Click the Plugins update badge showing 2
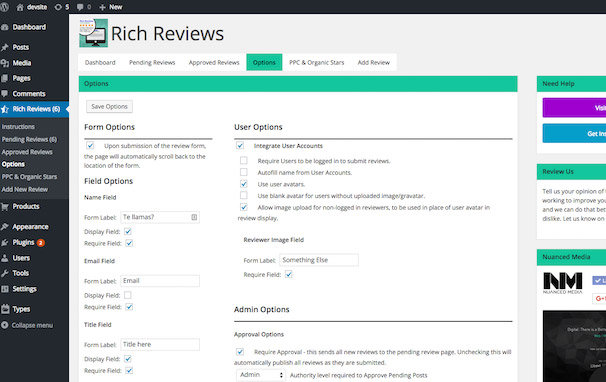606x382 pixels. pyautogui.click(x=41, y=243)
